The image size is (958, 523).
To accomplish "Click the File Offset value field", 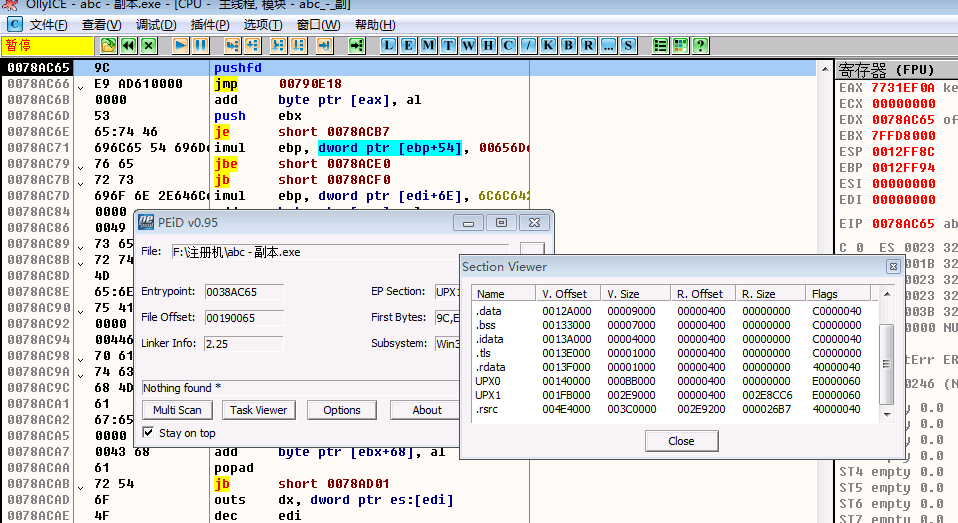I will point(244,318).
